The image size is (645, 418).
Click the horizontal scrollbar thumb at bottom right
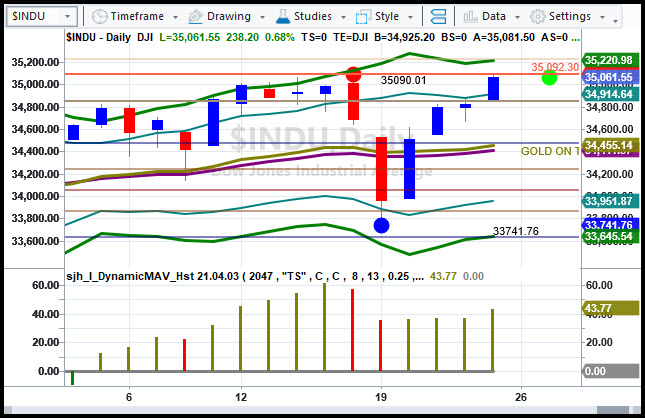613,410
